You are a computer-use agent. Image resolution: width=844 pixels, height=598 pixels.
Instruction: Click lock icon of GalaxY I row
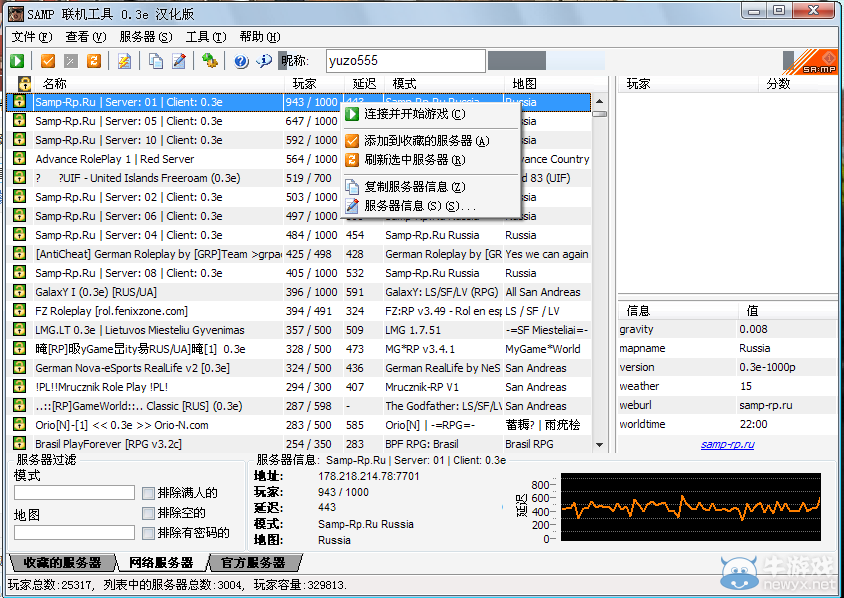point(19,291)
